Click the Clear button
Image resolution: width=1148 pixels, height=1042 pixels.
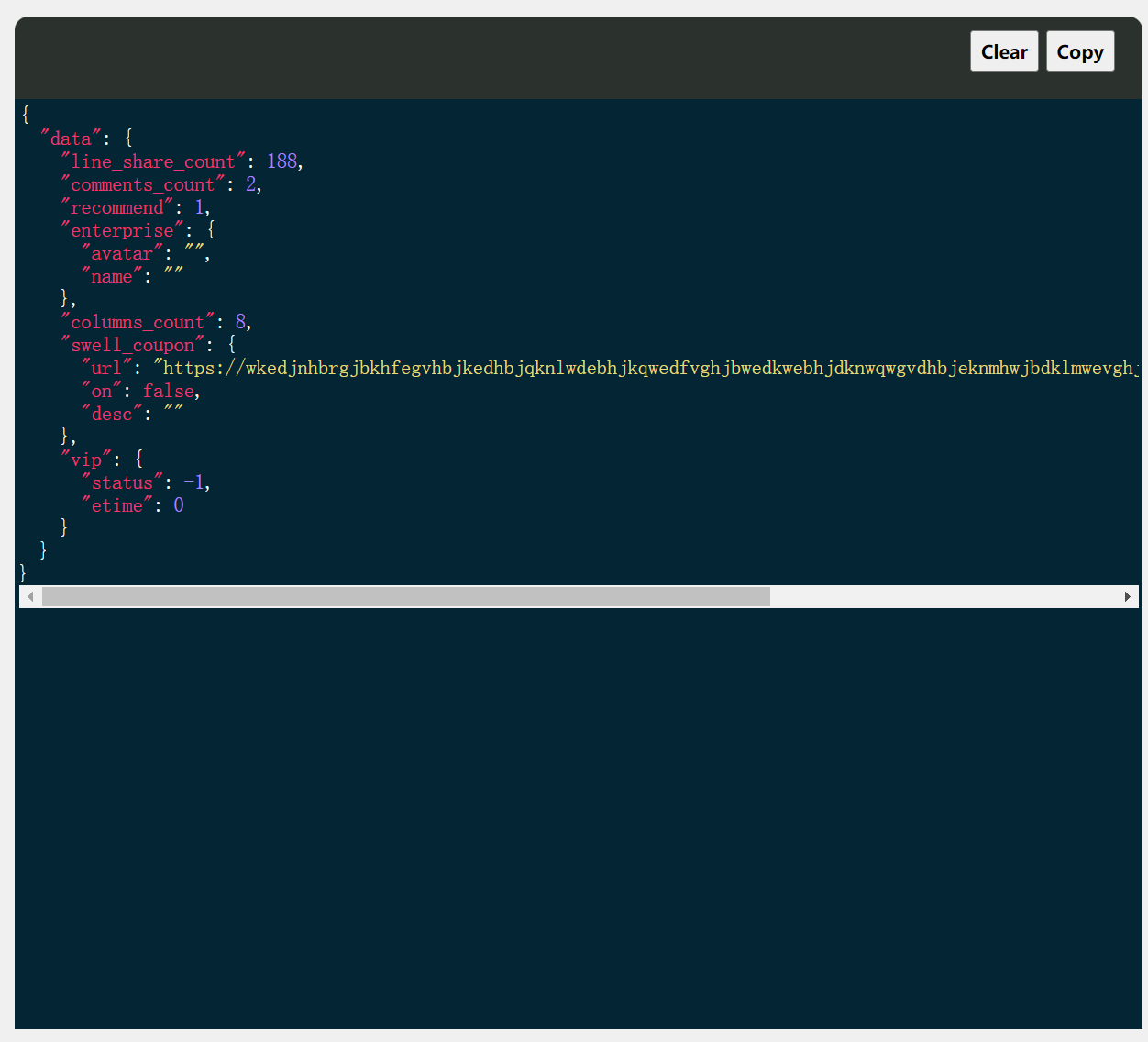coord(1004,51)
